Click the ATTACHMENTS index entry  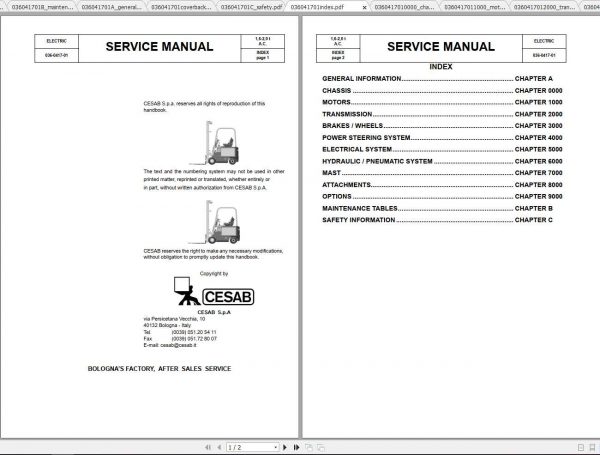pyautogui.click(x=442, y=184)
